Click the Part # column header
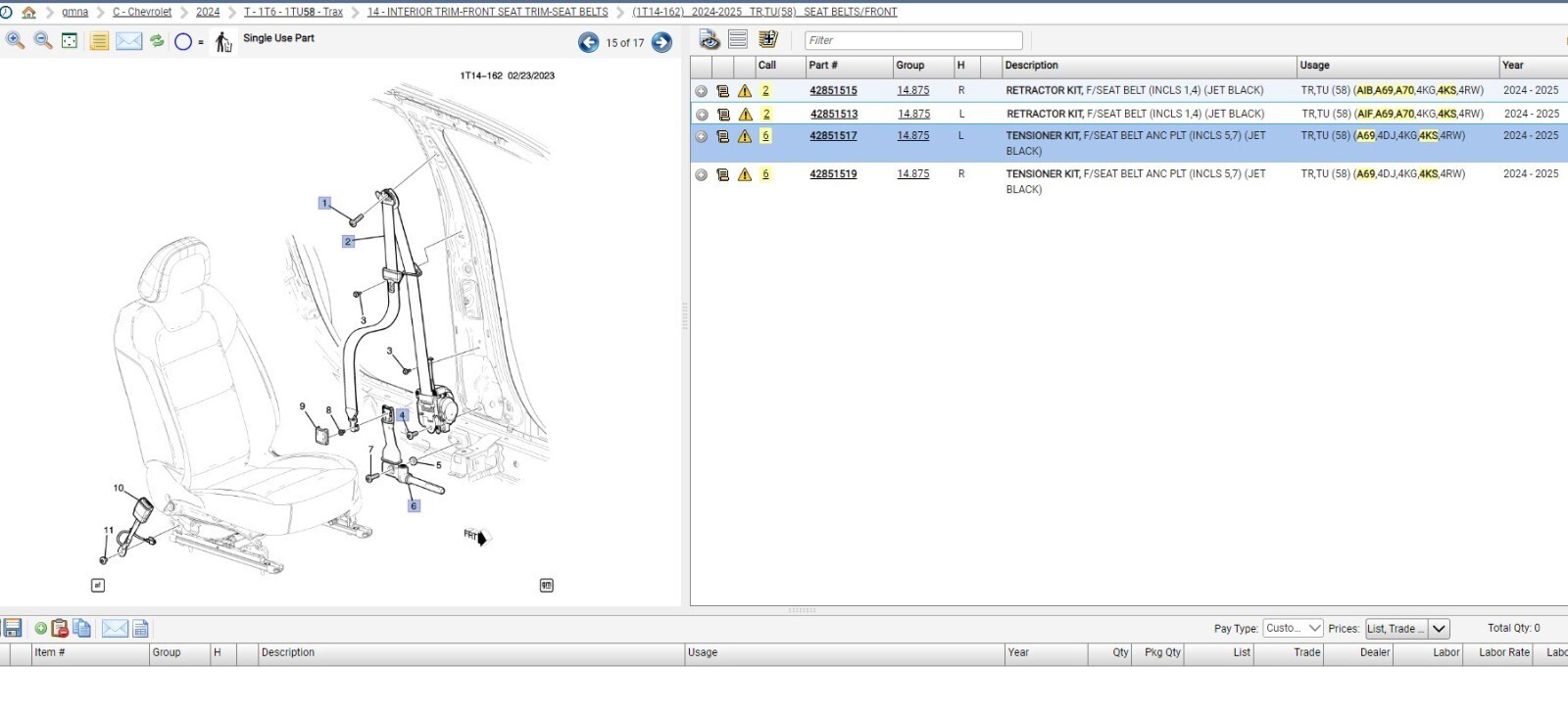The height and width of the screenshot is (714, 1568). 823,66
